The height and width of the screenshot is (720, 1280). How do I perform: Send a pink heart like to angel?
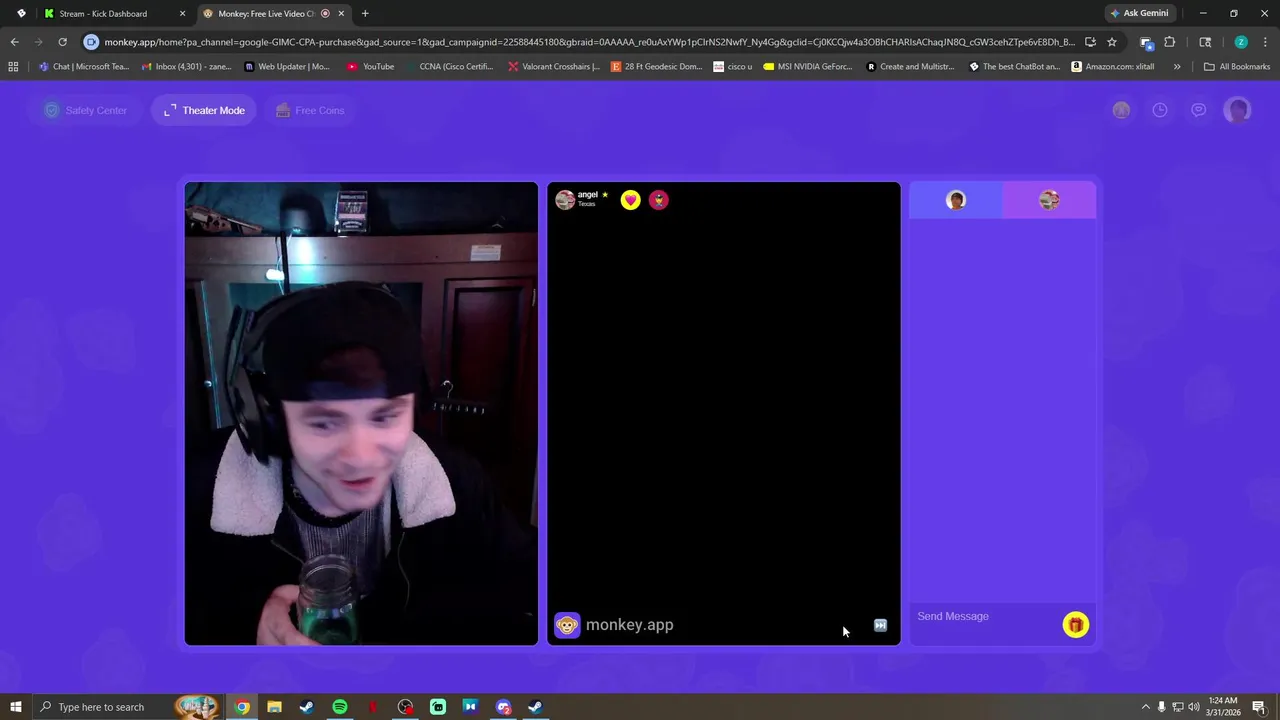(630, 200)
